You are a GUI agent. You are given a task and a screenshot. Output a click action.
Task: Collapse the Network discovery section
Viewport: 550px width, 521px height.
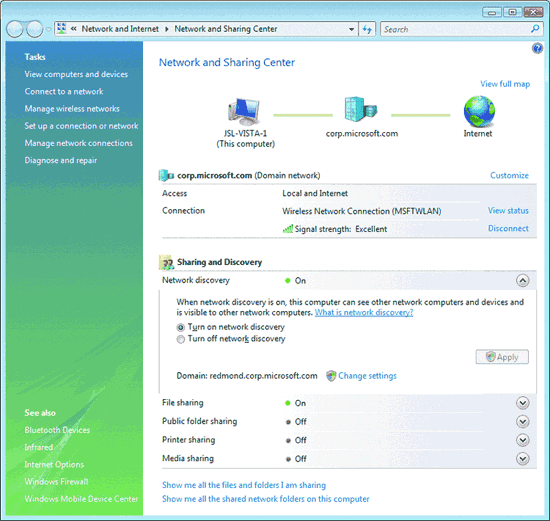523,281
